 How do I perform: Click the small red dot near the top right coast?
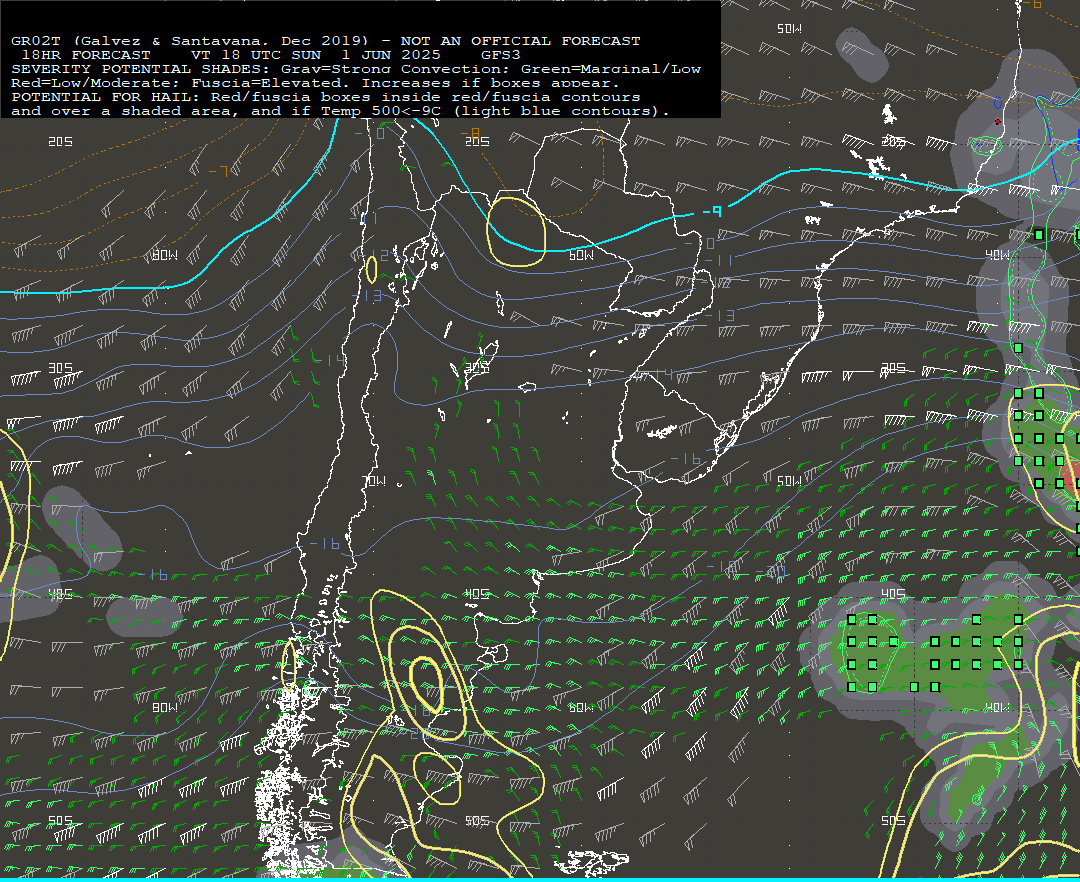tap(997, 122)
